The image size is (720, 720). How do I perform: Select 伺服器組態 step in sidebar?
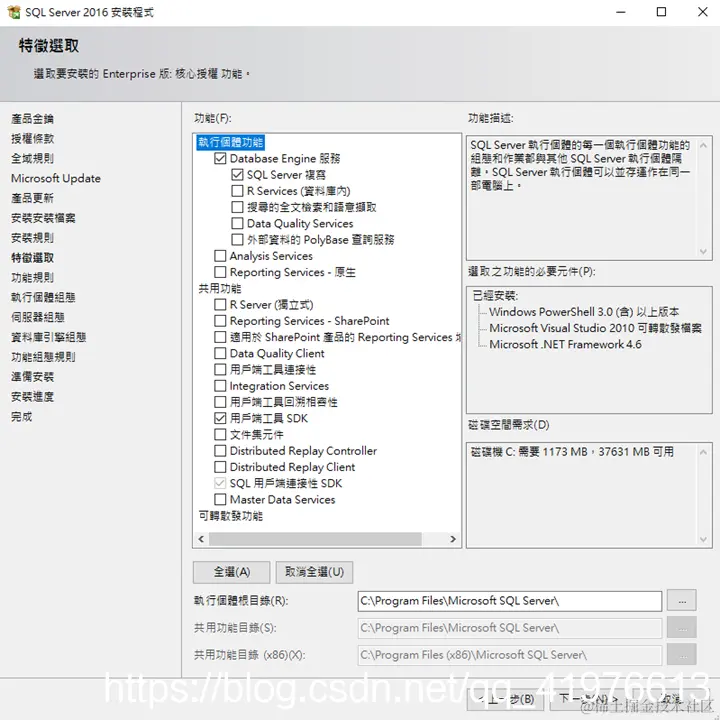pos(38,317)
